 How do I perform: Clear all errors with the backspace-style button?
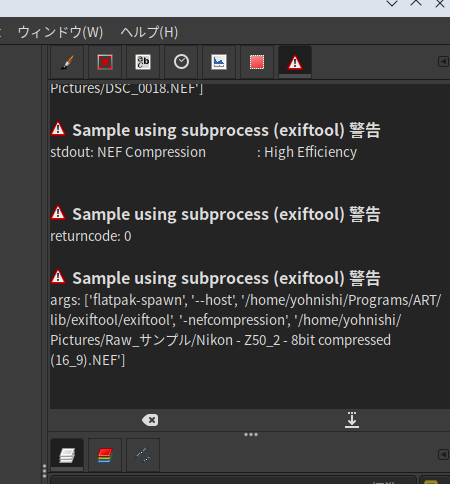click(150, 420)
